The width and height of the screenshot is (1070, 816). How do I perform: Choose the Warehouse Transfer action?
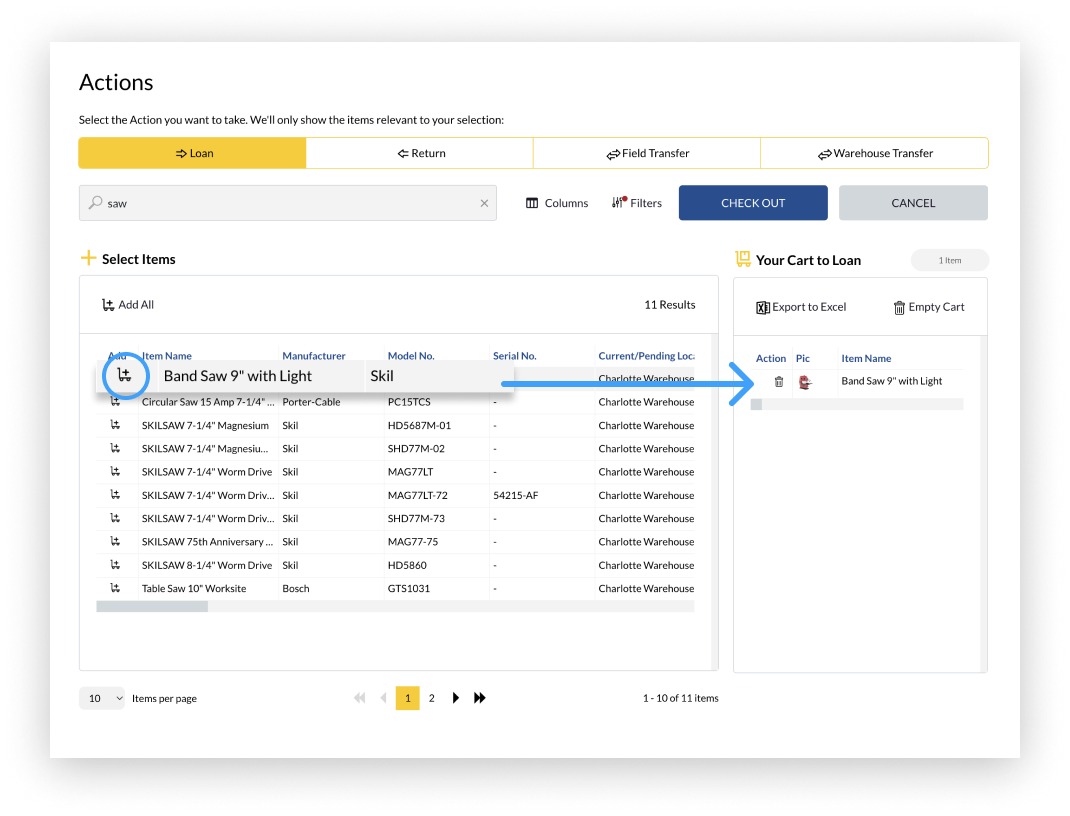[x=874, y=153]
